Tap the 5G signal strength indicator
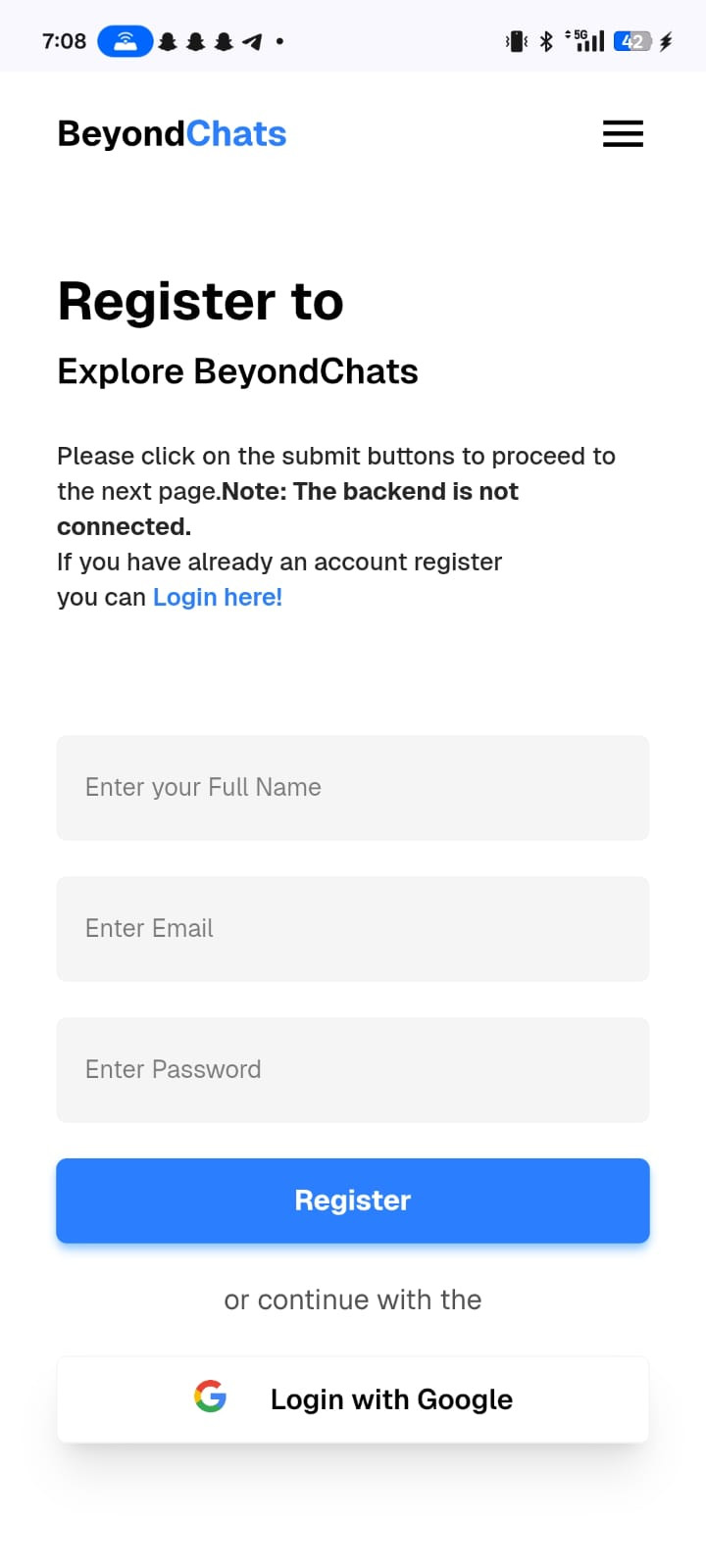Image resolution: width=706 pixels, height=1568 pixels. coord(584,41)
